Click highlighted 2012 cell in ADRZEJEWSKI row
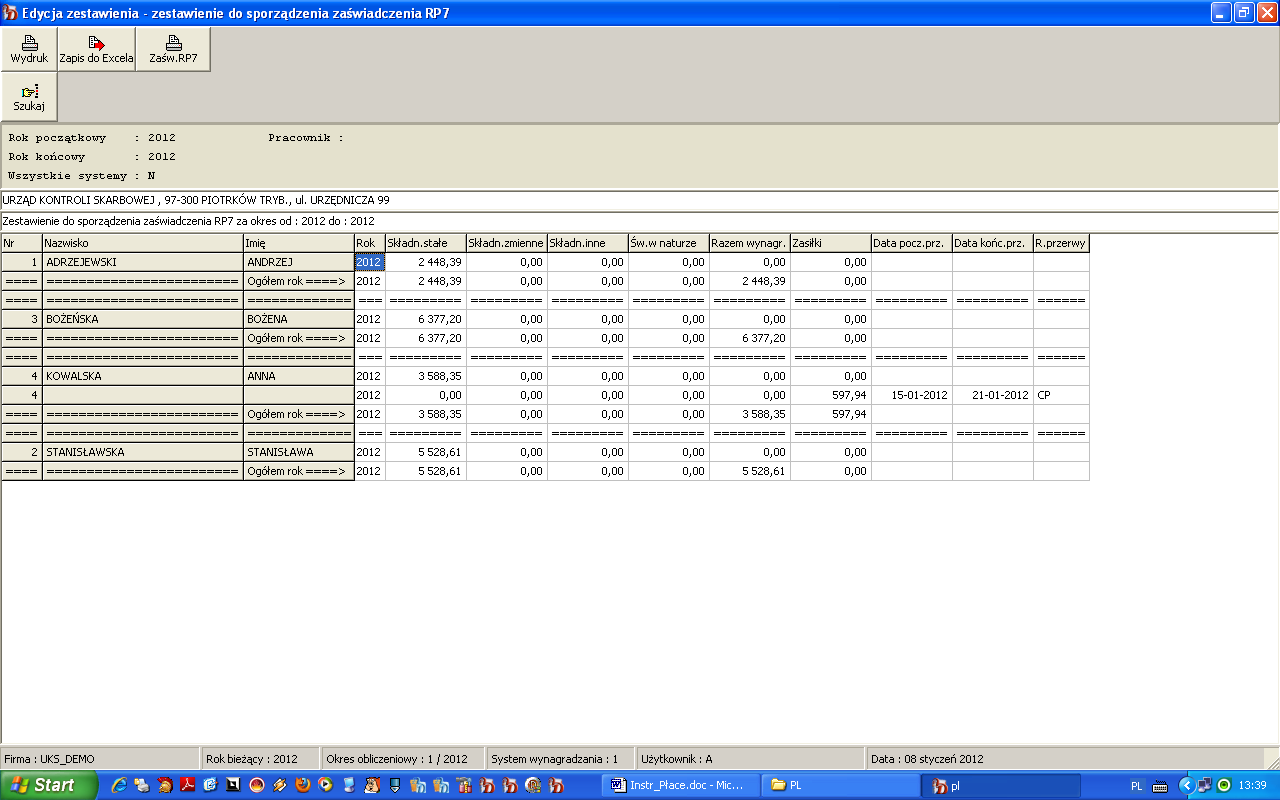The height and width of the screenshot is (800, 1280). [x=370, y=262]
